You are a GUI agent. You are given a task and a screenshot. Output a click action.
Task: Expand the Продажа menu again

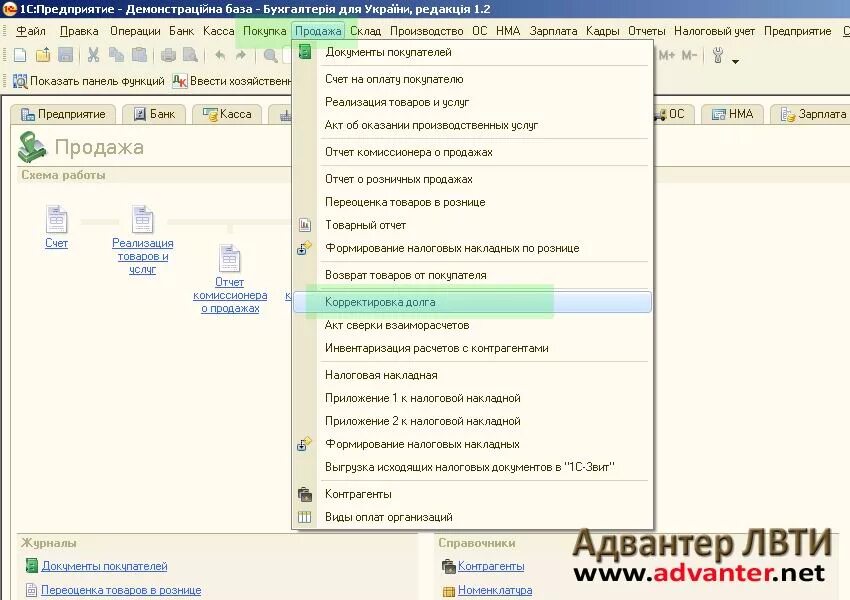pos(318,30)
